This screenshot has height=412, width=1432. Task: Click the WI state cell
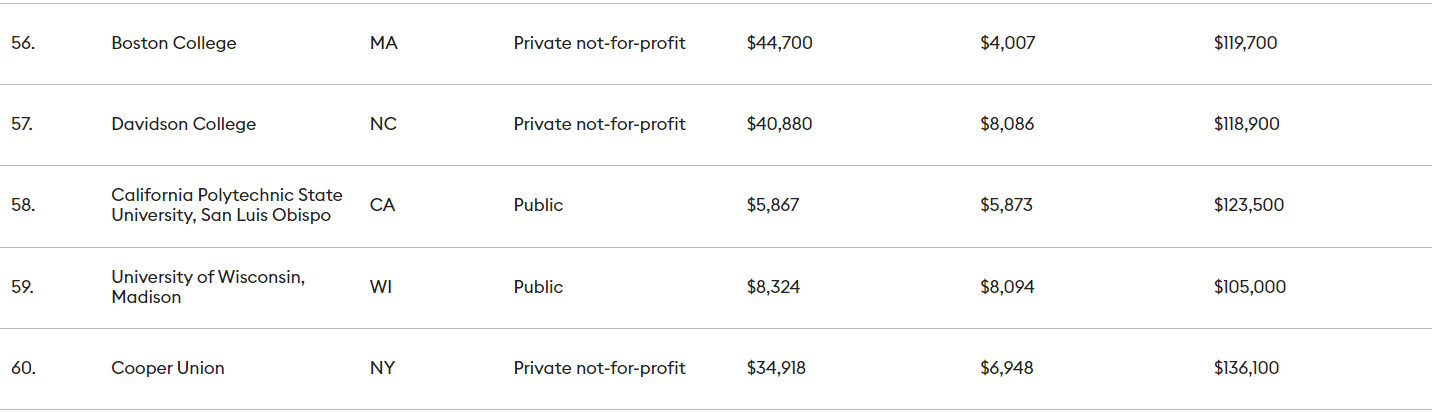point(382,287)
